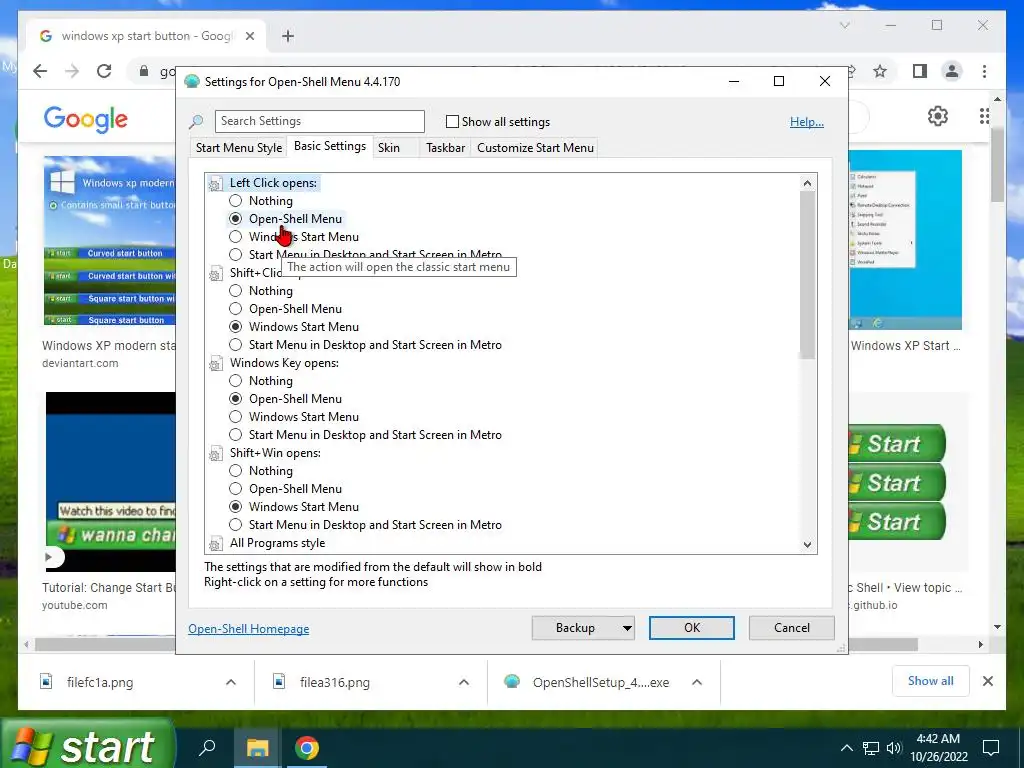Open the green Start buttons image result
1024x768 pixels.
click(x=897, y=483)
